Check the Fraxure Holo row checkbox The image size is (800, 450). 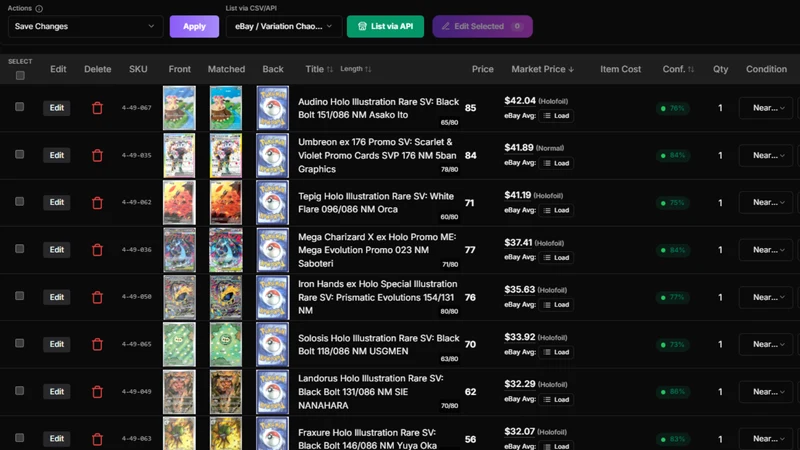click(19, 438)
